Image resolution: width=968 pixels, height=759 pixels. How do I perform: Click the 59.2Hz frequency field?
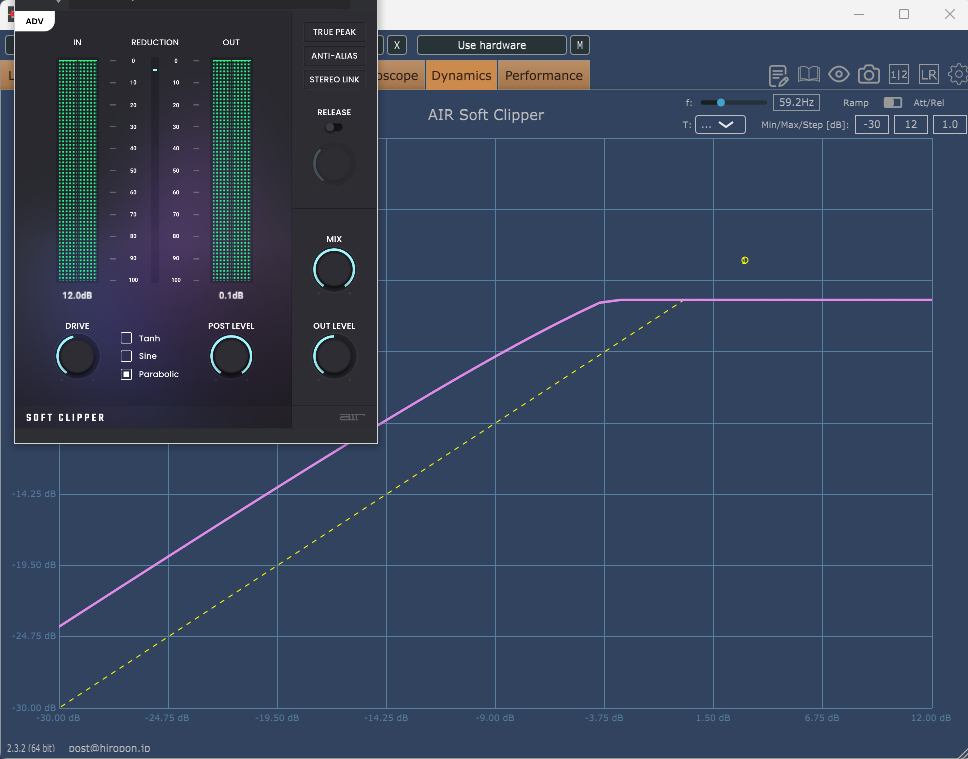[x=796, y=103]
